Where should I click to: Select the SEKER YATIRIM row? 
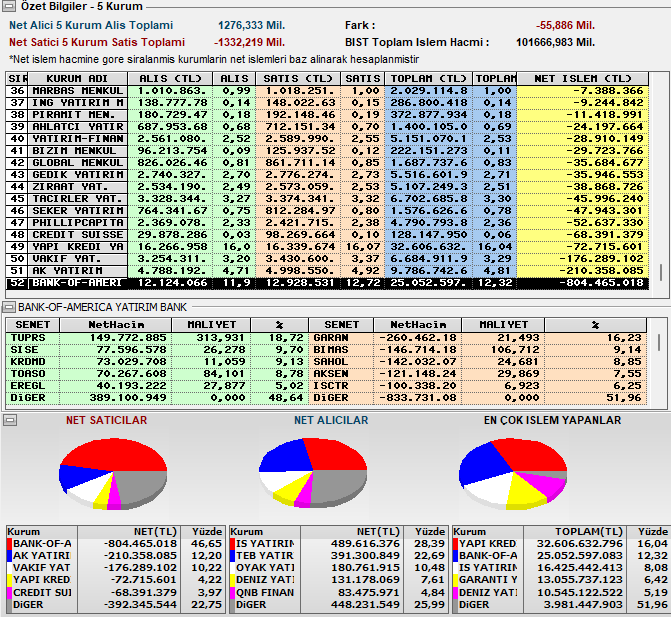[327, 211]
